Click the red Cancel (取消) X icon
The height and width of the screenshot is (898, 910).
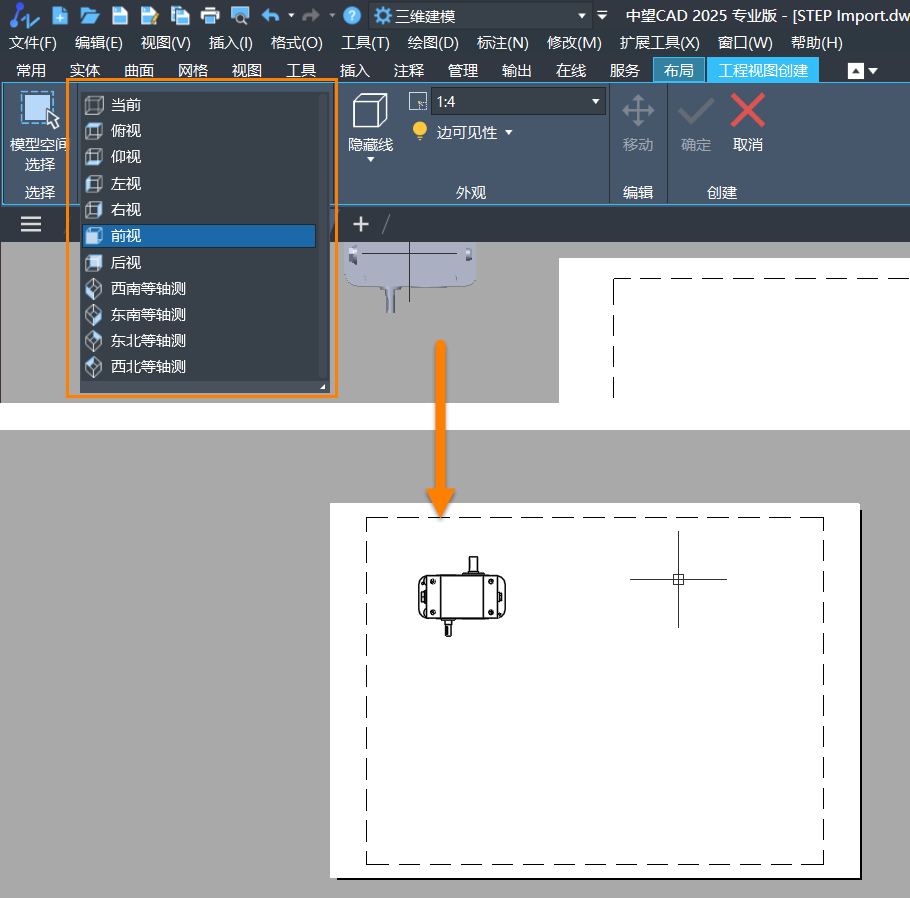(747, 111)
